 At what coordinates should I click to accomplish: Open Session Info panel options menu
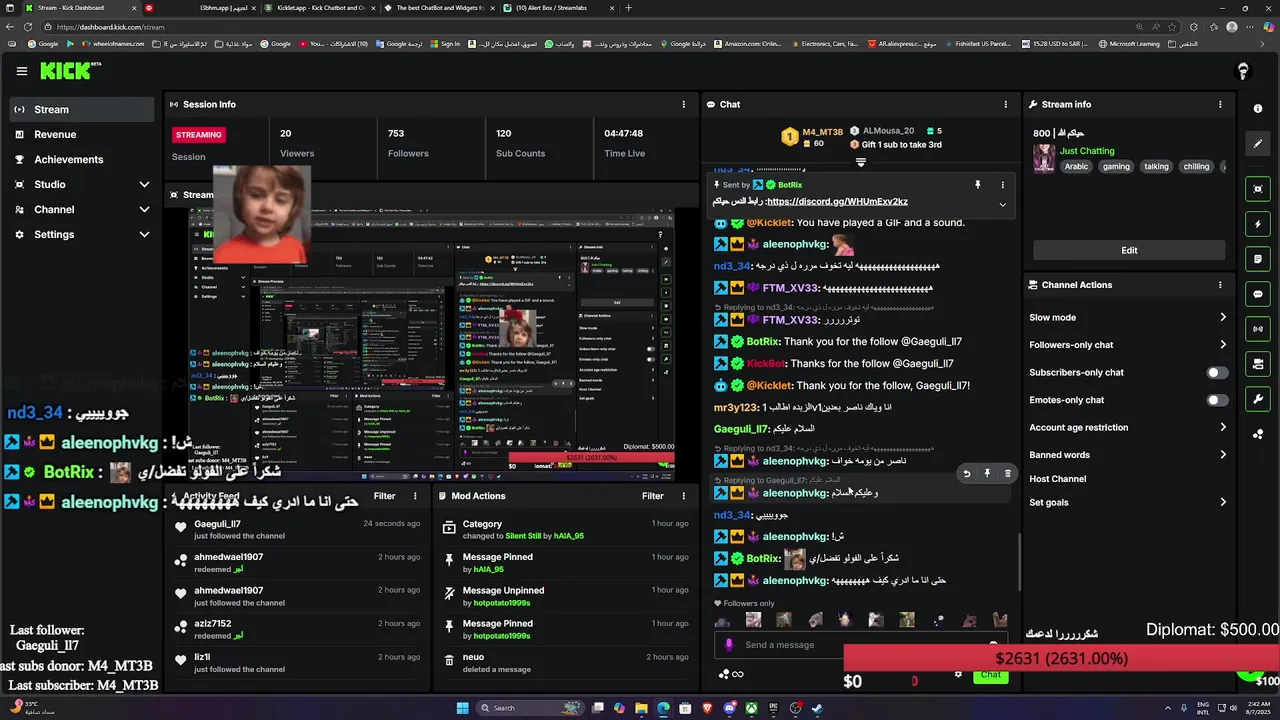(x=684, y=104)
